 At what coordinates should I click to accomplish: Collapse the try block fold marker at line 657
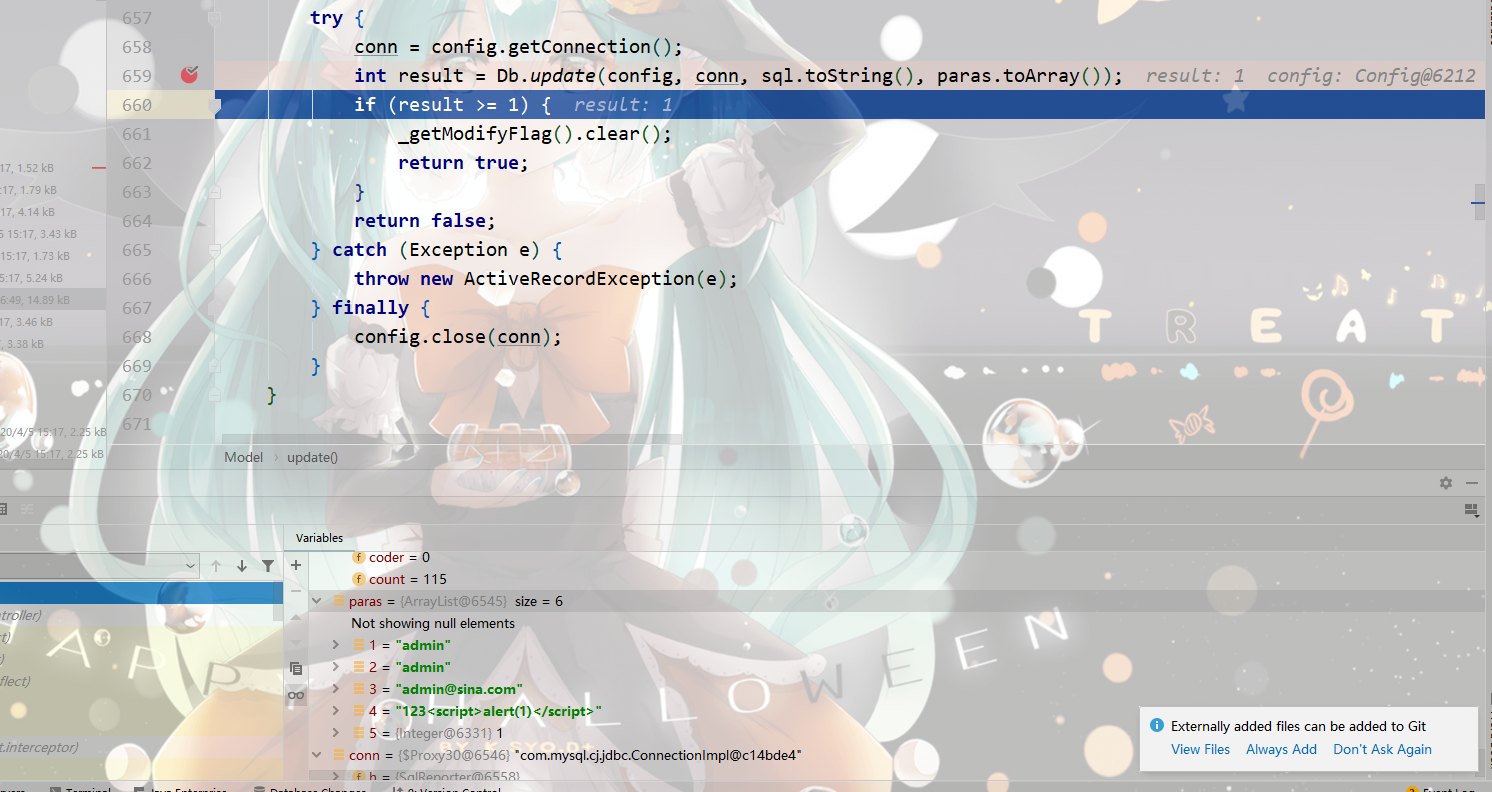click(x=214, y=18)
